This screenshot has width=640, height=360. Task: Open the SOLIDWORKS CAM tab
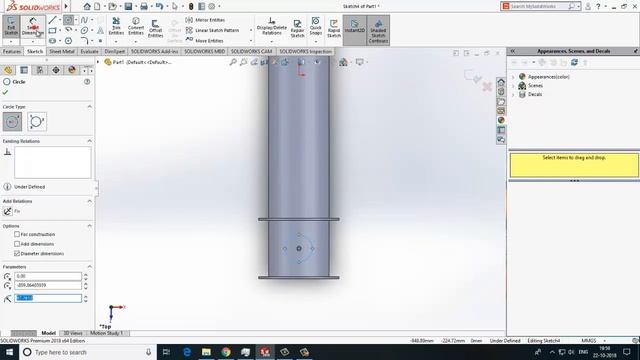(251, 51)
